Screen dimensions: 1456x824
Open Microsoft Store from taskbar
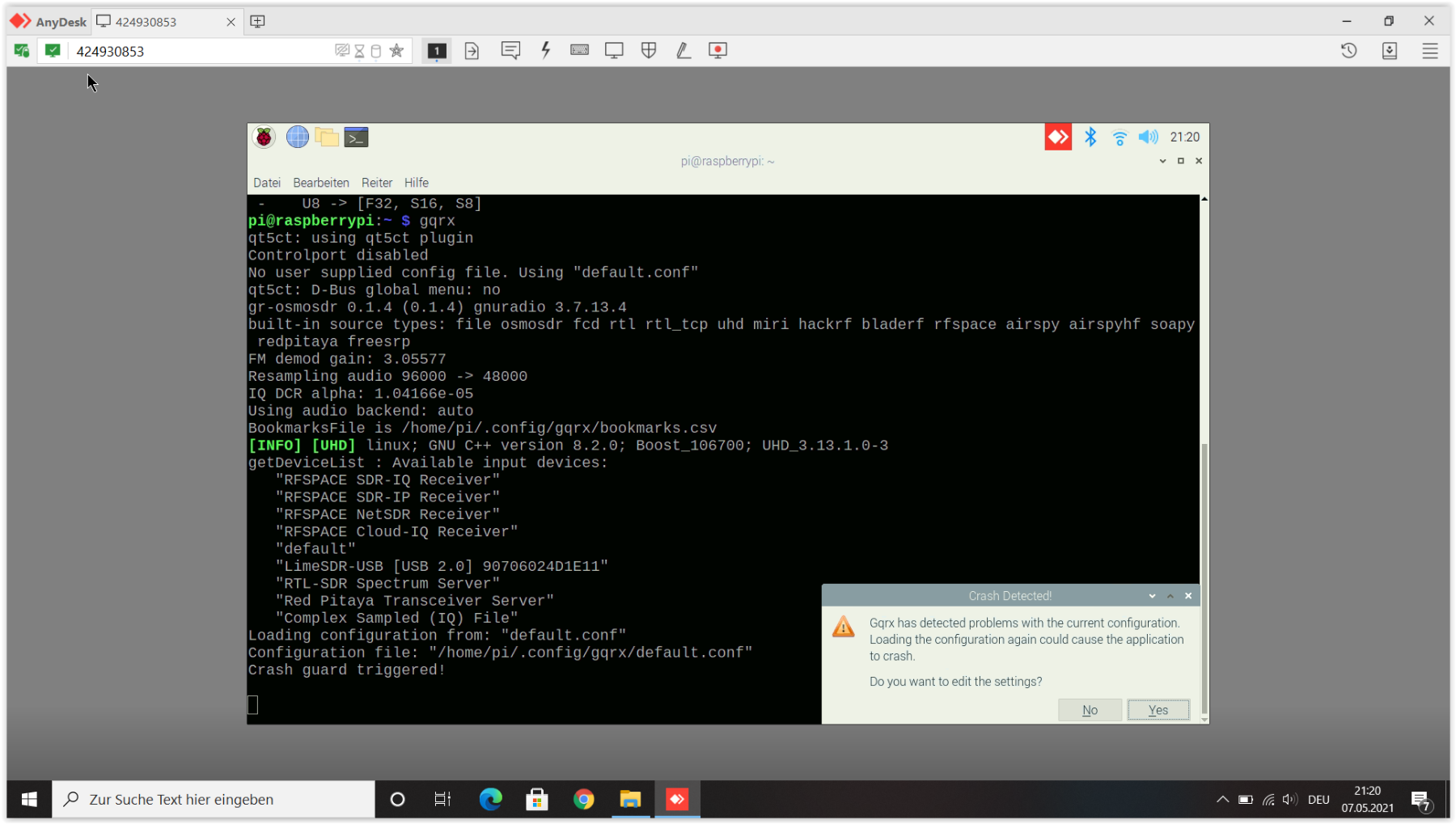(536, 799)
